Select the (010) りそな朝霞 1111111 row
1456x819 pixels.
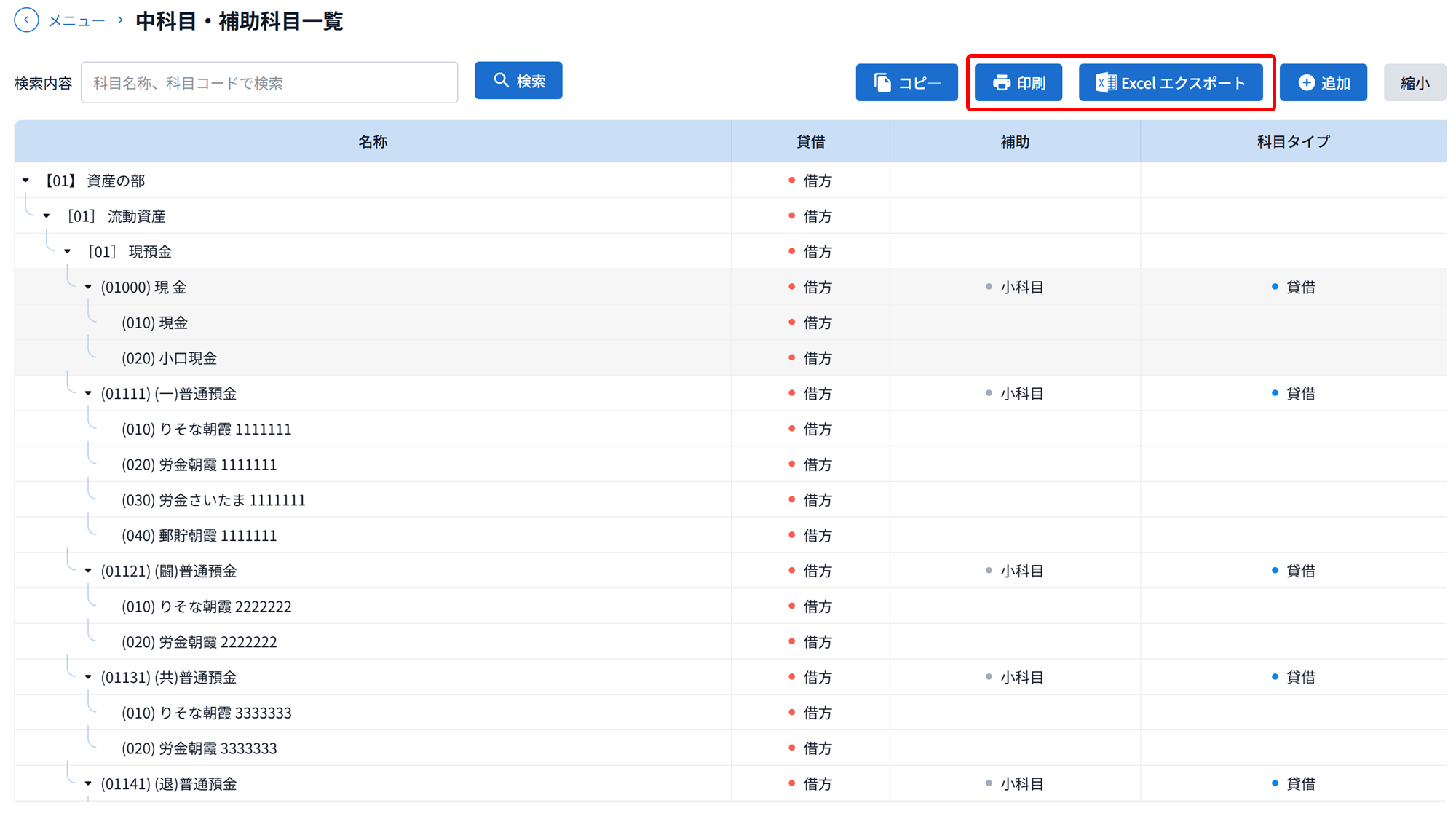[x=730, y=430]
